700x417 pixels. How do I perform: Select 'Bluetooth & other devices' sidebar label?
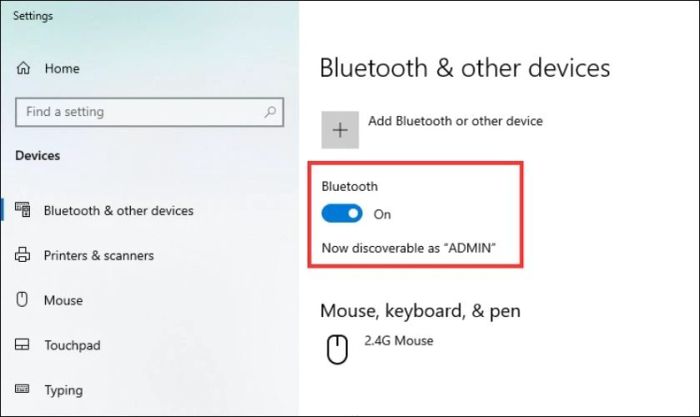click(x=118, y=211)
